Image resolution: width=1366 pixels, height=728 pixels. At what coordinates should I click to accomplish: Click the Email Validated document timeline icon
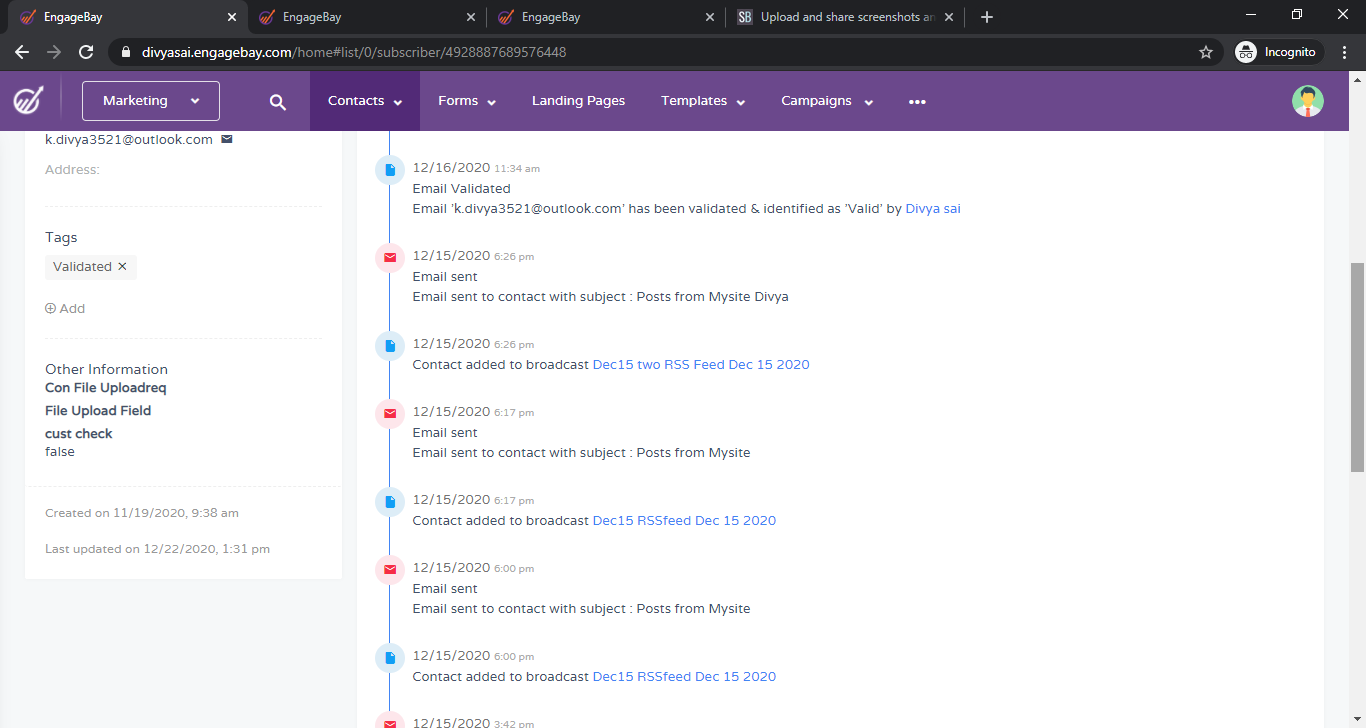(390, 170)
